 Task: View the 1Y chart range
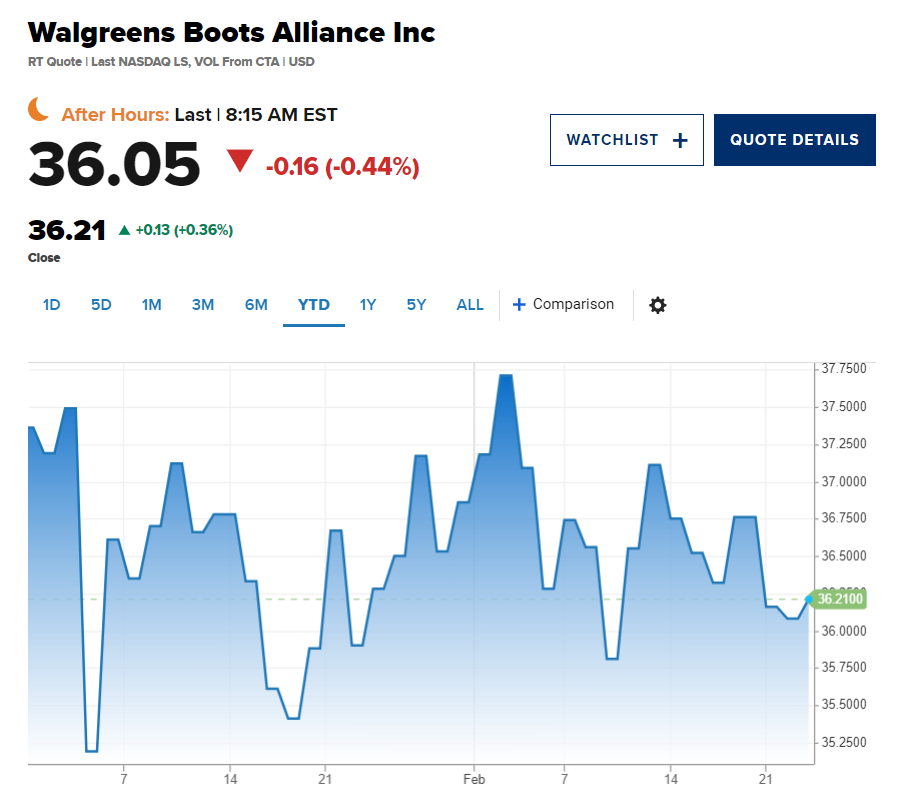(x=368, y=305)
